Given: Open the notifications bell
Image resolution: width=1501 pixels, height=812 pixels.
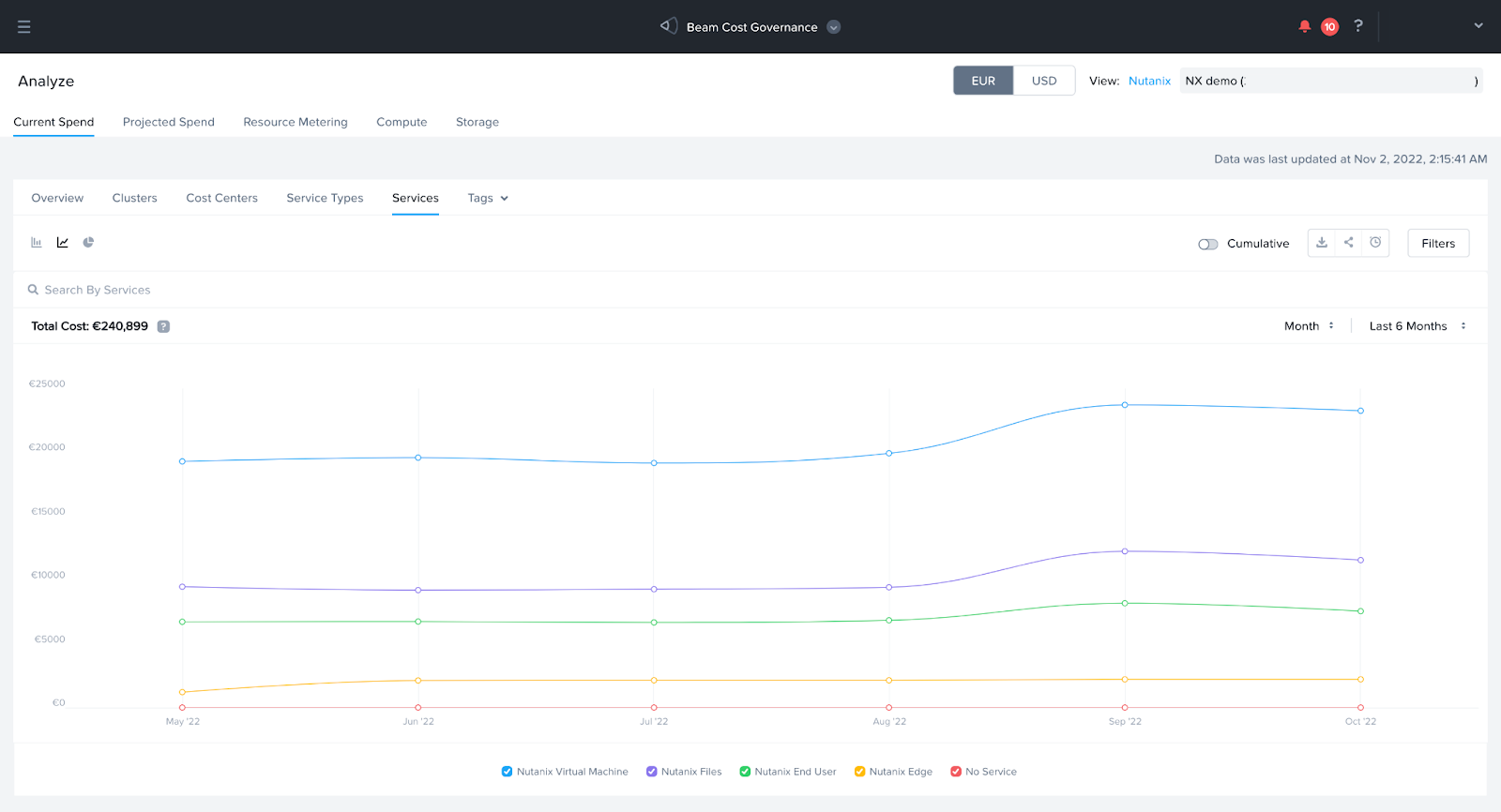Looking at the screenshot, I should click(1304, 26).
